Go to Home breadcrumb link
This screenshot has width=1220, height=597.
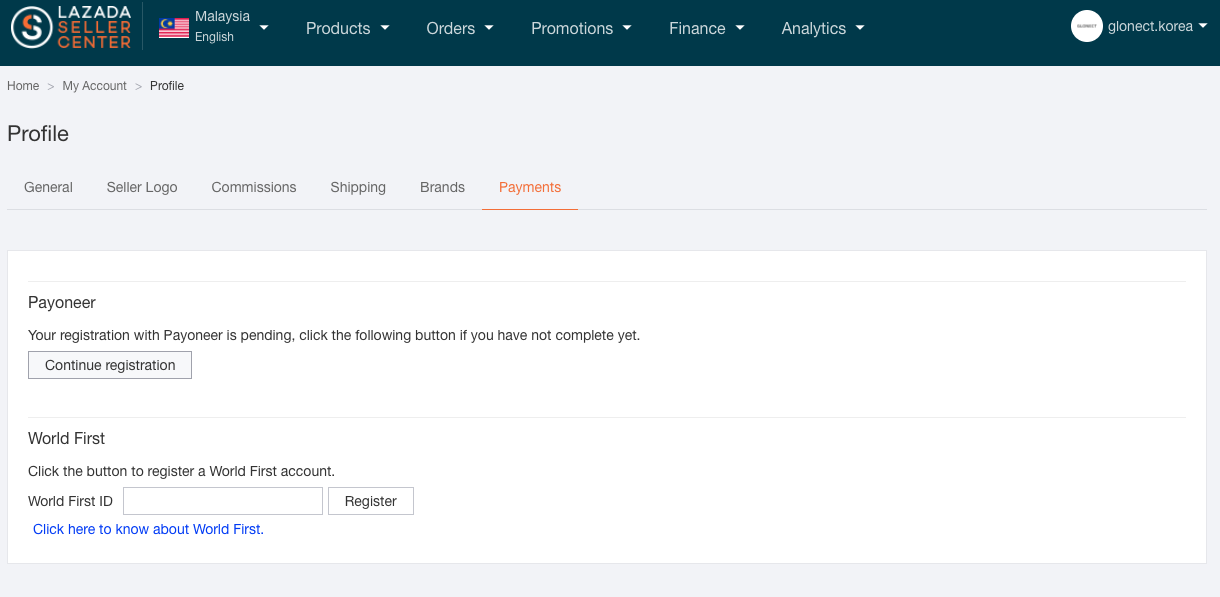(23, 86)
